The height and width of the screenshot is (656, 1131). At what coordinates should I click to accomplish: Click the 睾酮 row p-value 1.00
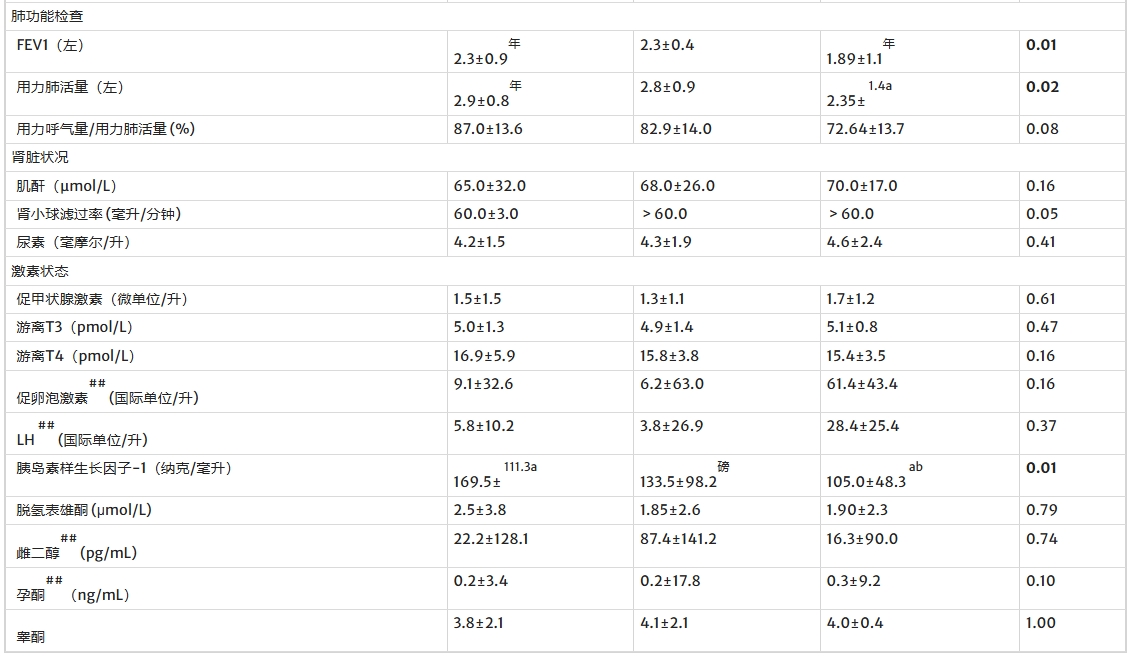1040,623
